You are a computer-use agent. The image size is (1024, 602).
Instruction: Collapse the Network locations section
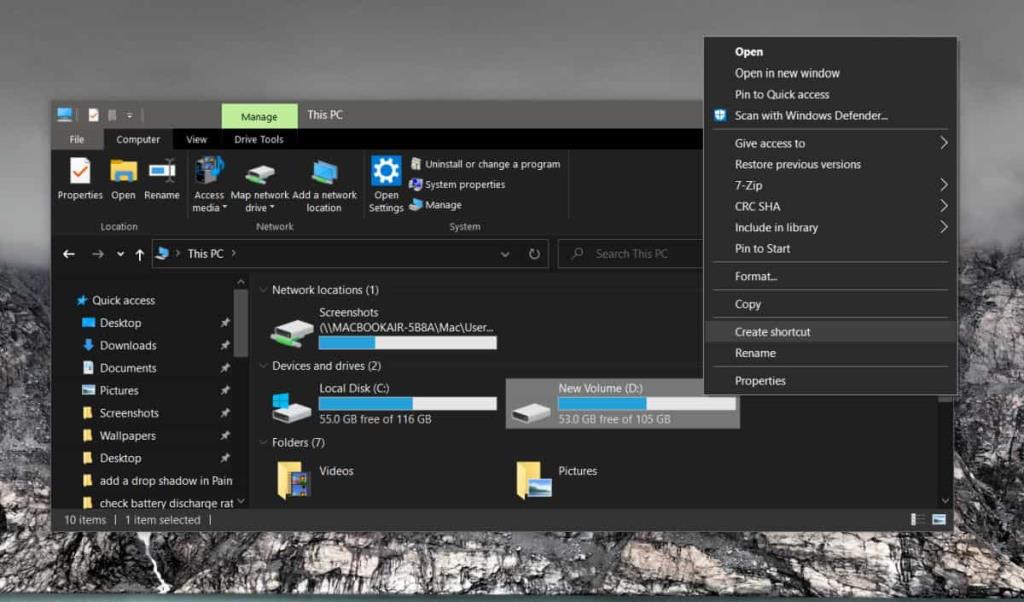tap(263, 289)
